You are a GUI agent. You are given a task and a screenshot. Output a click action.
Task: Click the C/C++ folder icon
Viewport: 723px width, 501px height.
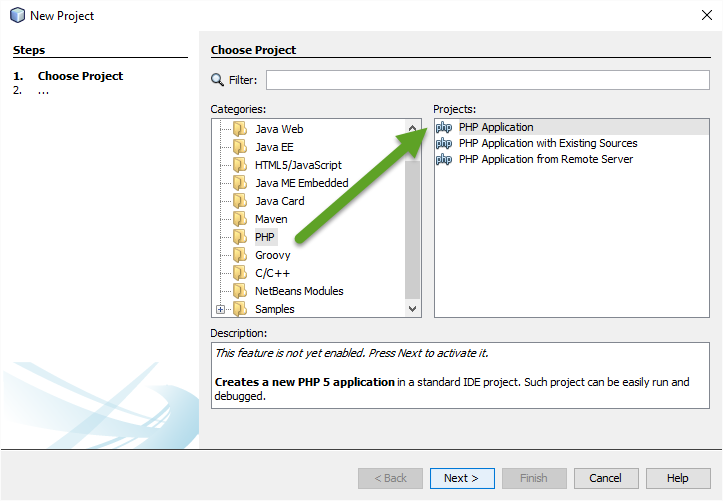[240, 272]
